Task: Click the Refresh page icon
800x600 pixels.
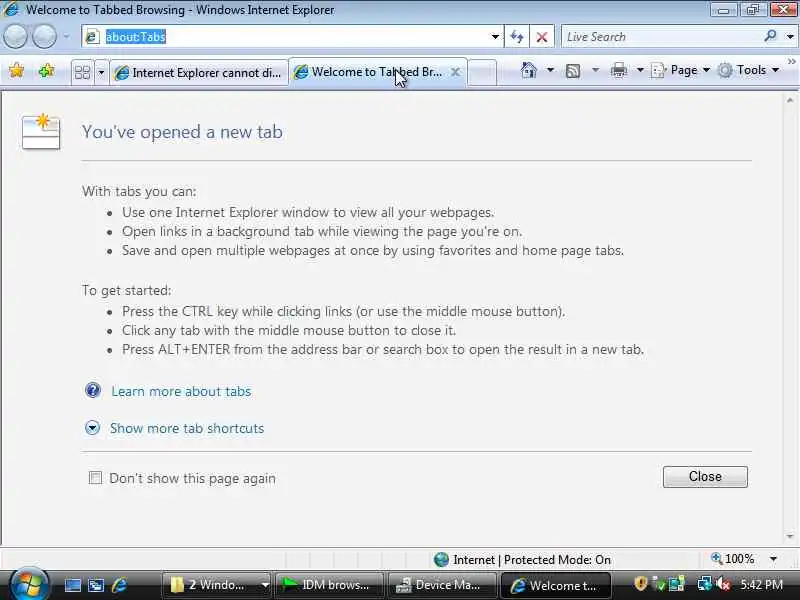Action: [516, 37]
